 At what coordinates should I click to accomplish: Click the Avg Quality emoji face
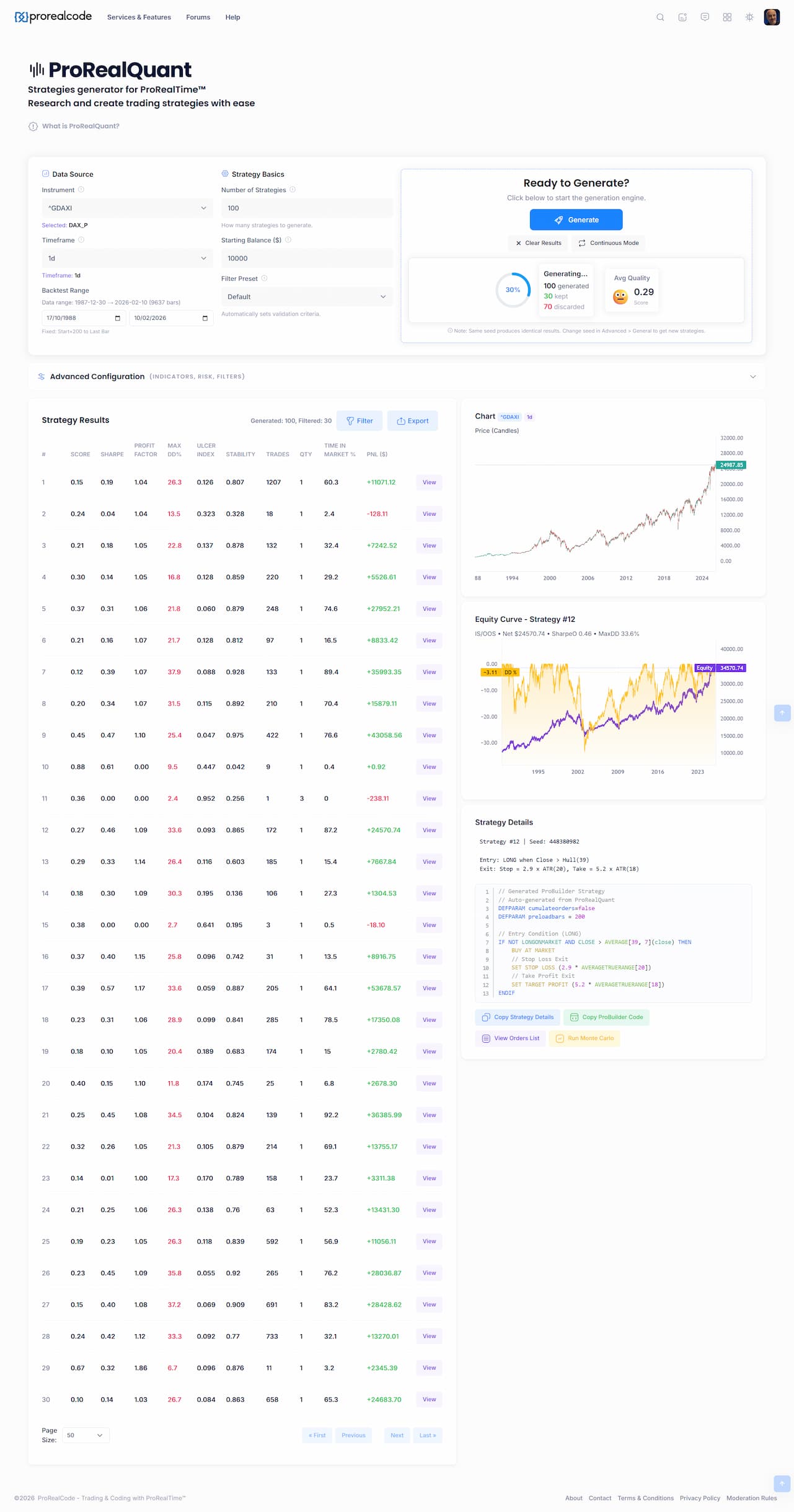pos(620,297)
